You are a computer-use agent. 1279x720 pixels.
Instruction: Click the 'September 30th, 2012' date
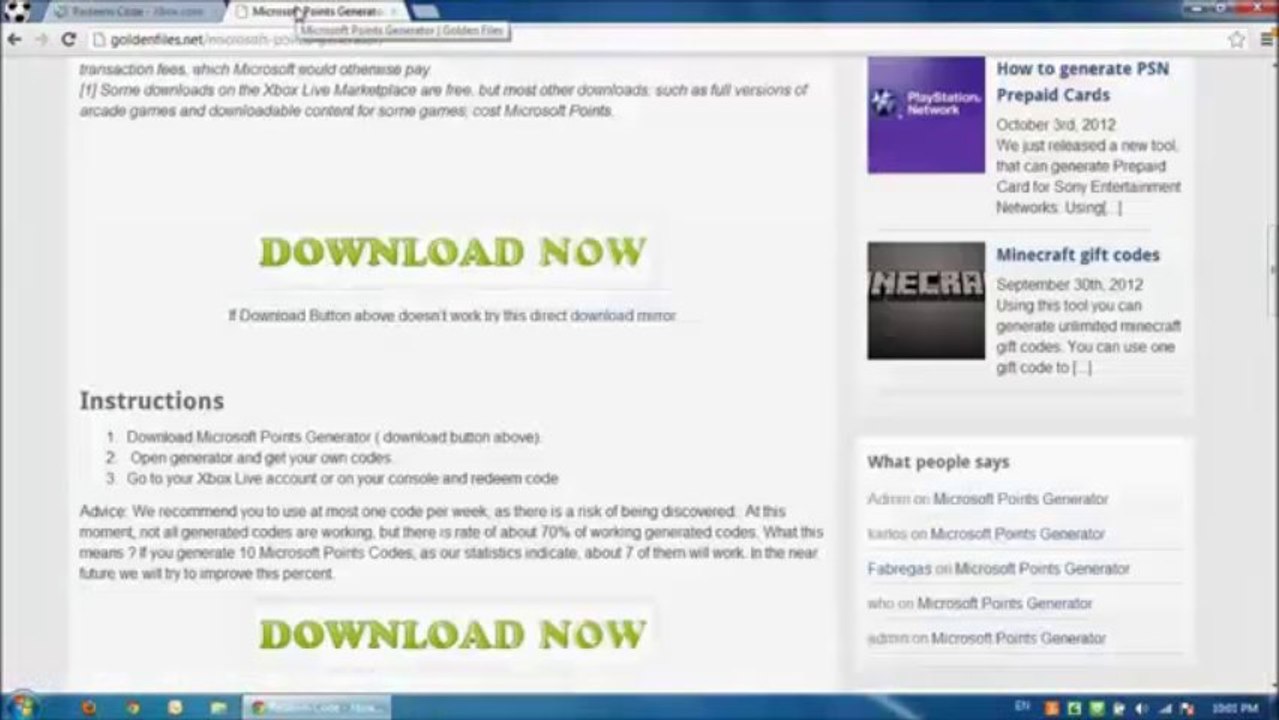(1069, 285)
